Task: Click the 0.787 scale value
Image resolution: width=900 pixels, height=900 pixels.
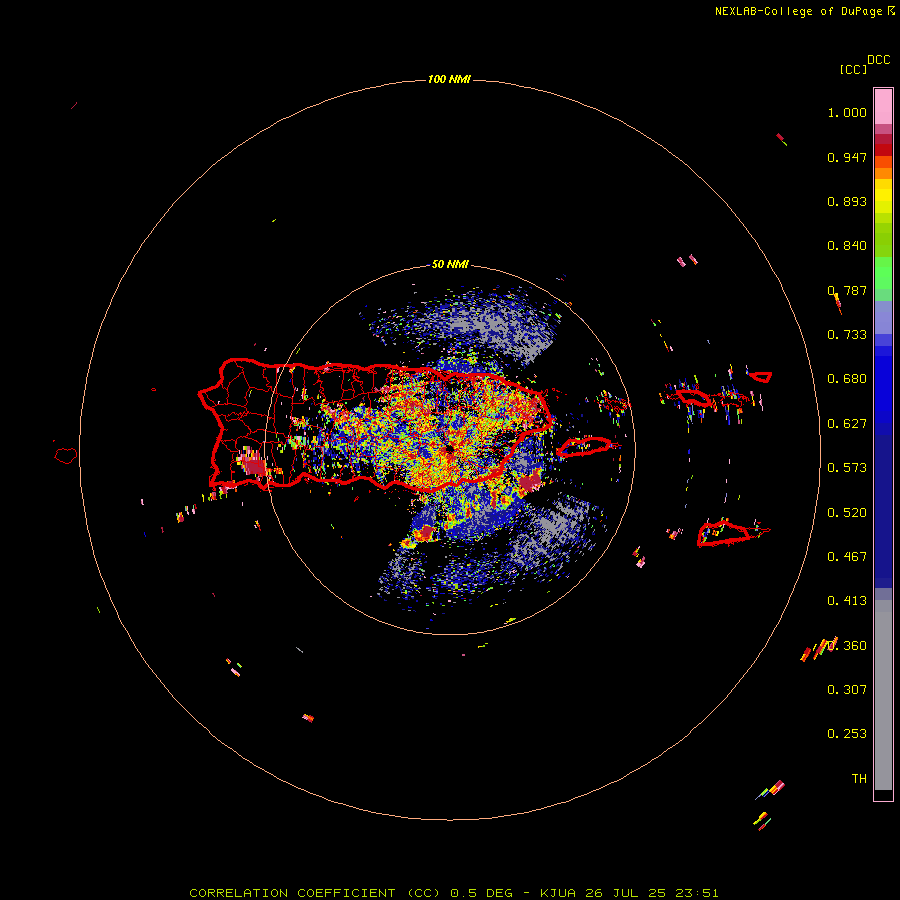Action: point(847,290)
